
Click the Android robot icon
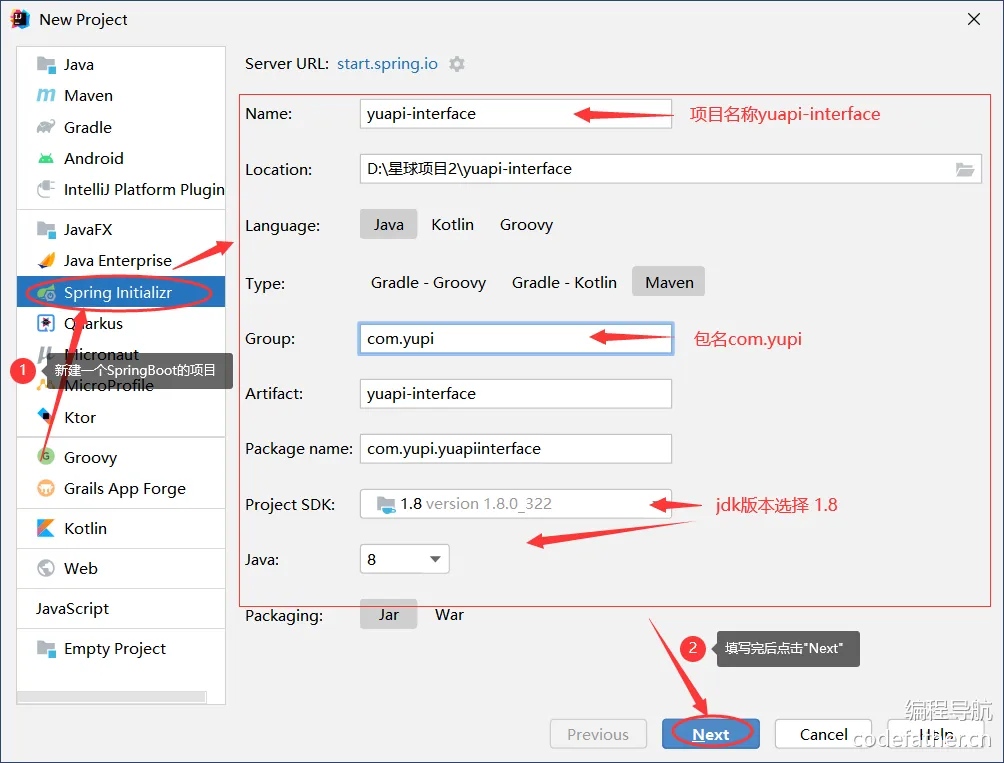click(46, 158)
